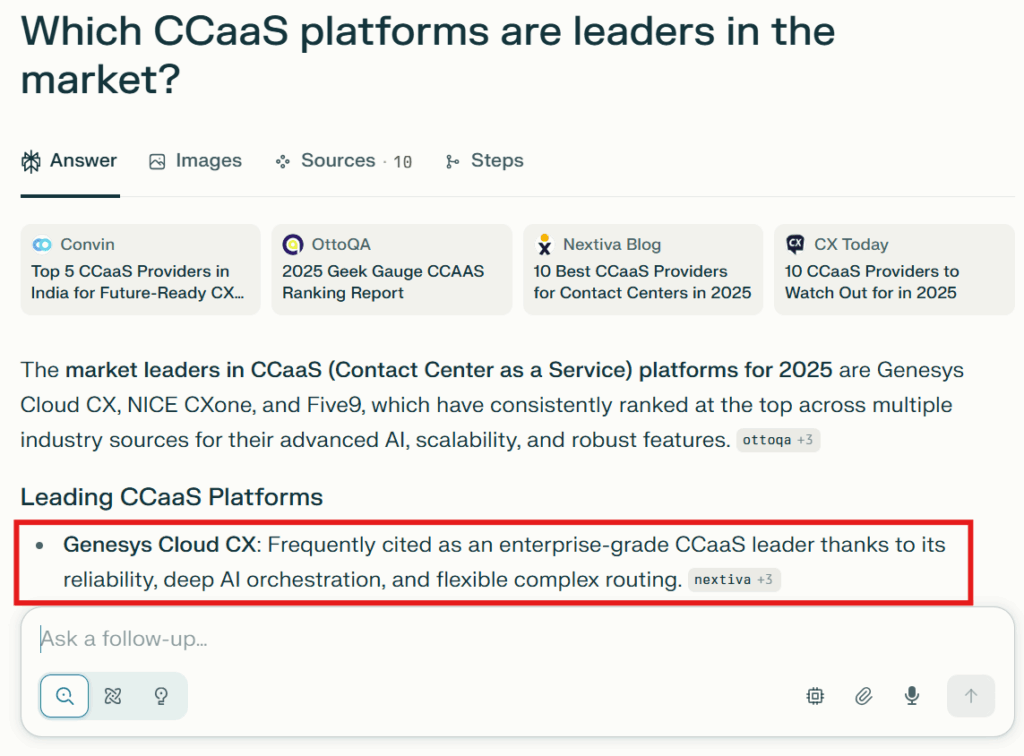Open the OttoQA source card
Viewport: 1024px width, 756px height.
point(392,269)
